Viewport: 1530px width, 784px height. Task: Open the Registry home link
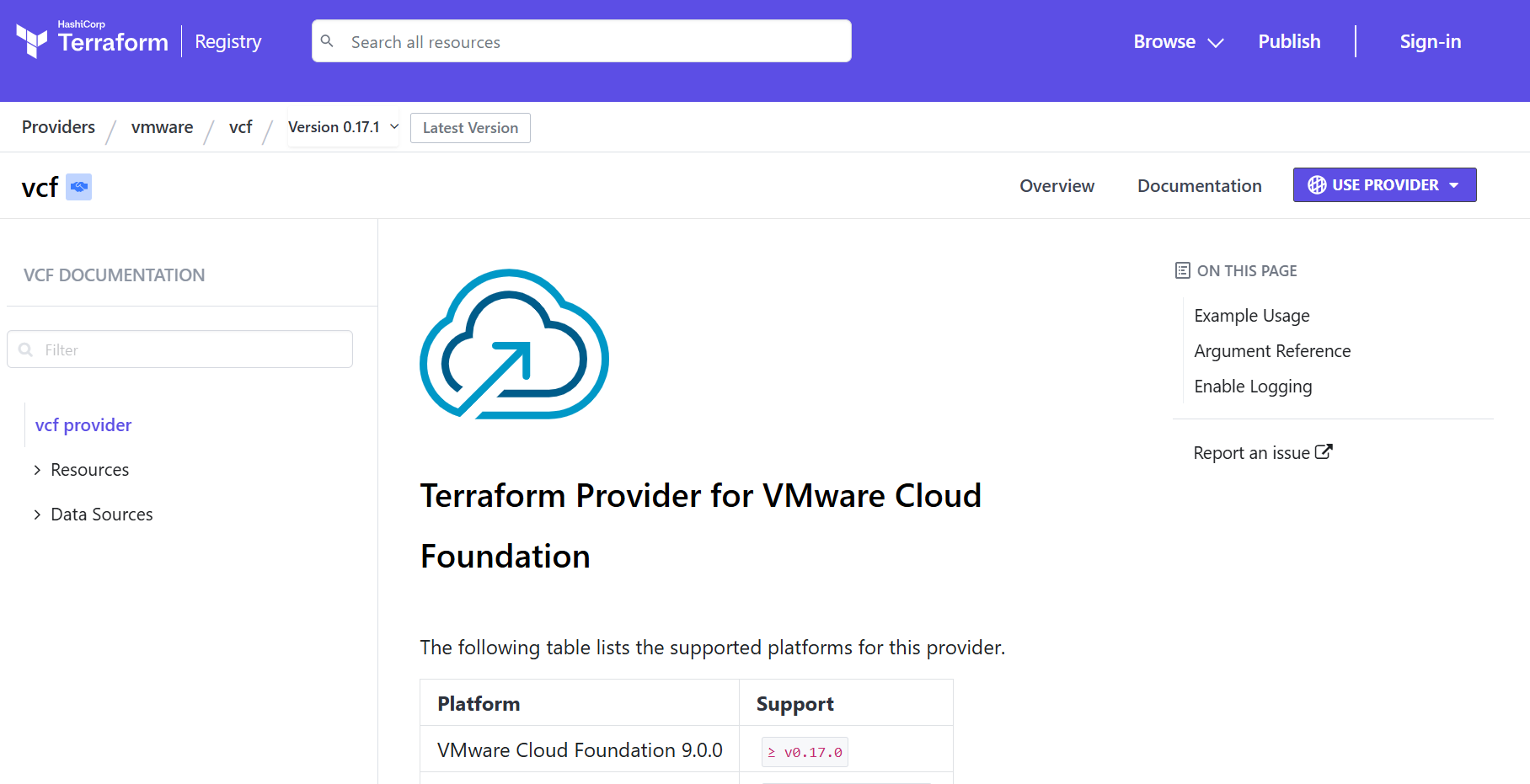[228, 41]
